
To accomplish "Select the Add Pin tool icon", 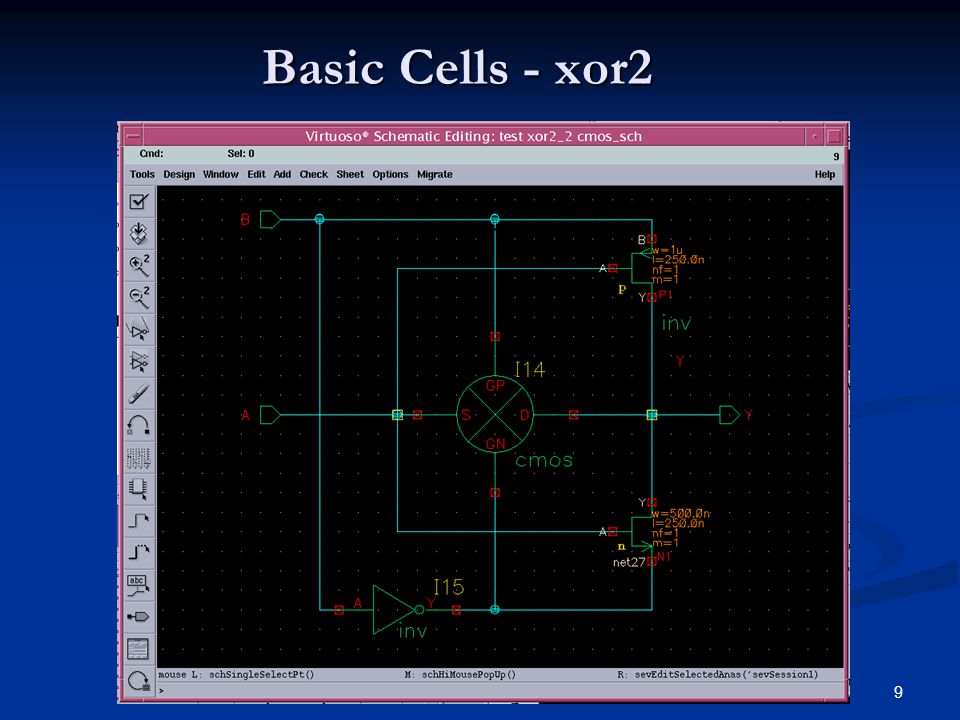I will (139, 617).
